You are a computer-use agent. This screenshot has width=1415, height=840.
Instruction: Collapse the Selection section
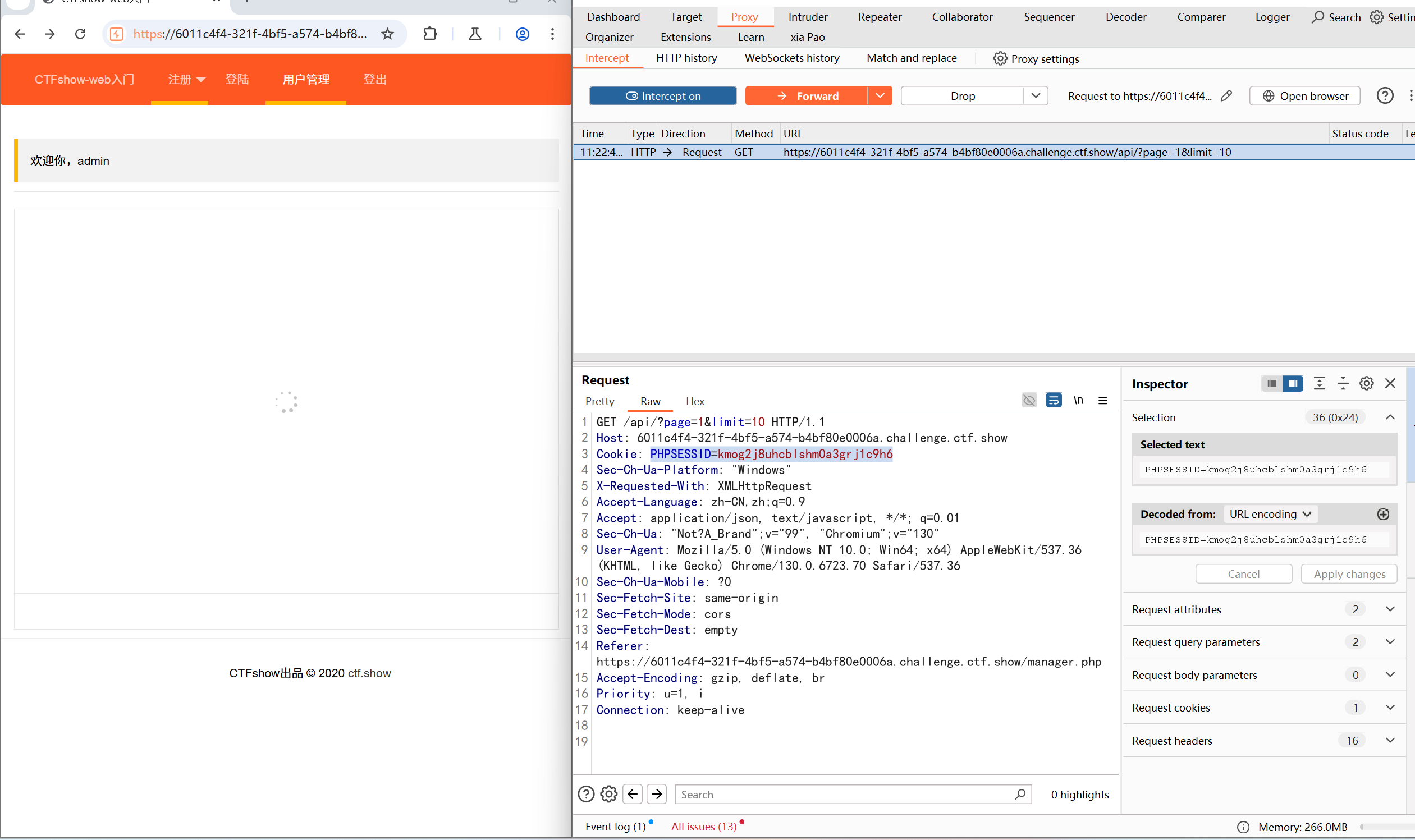[1390, 417]
